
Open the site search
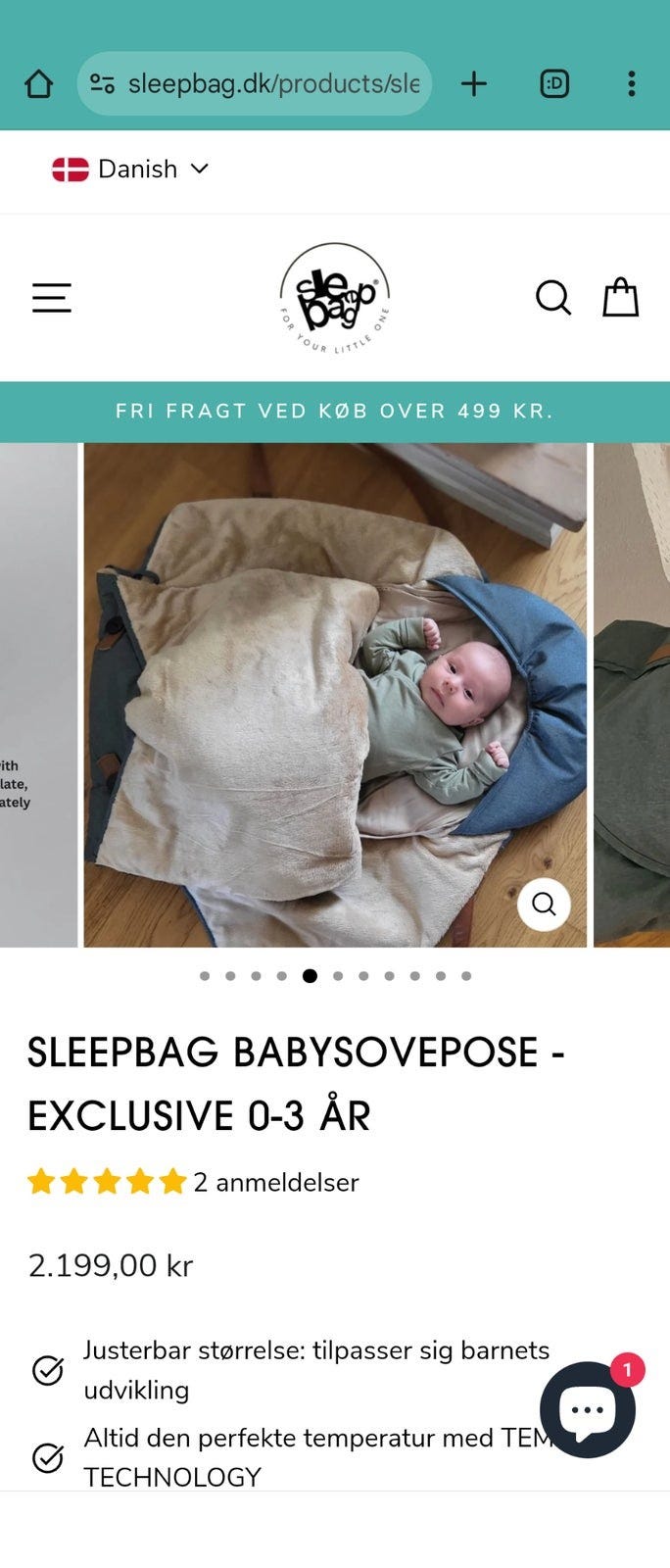click(553, 297)
